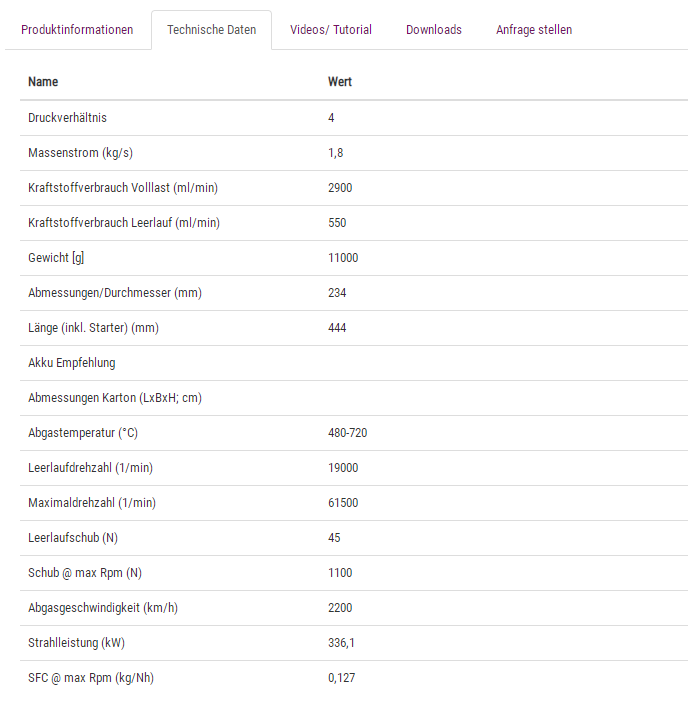Select the Akku Empfehlung row

click(72, 363)
